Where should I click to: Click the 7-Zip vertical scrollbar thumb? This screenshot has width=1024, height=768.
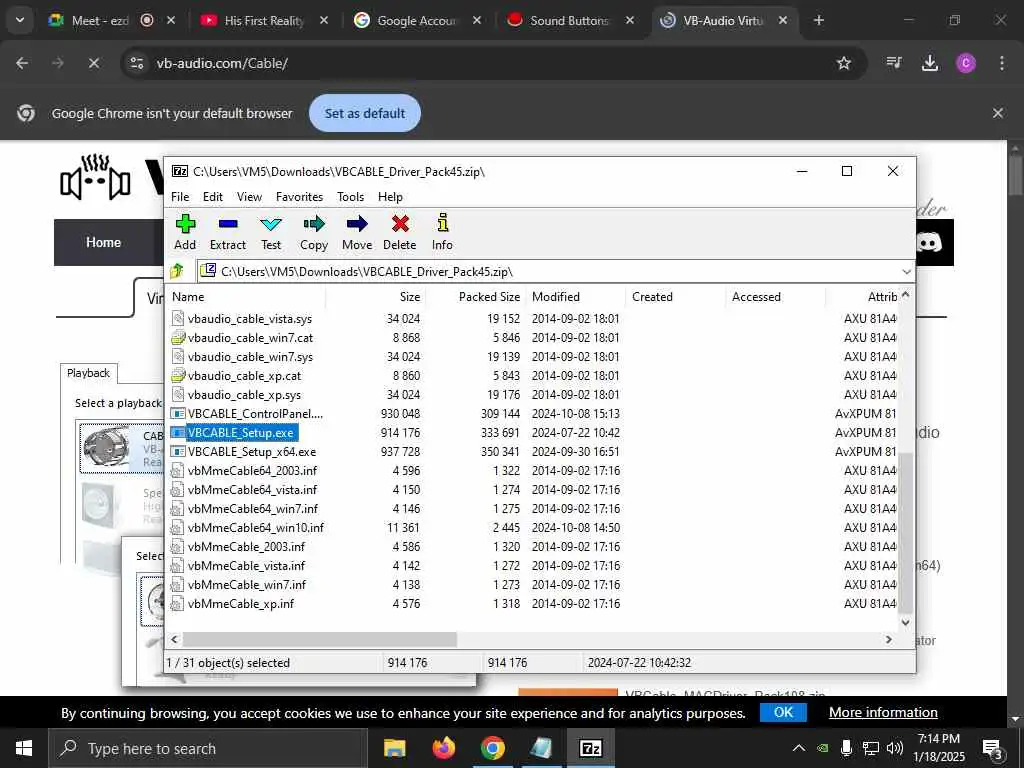tap(906, 532)
